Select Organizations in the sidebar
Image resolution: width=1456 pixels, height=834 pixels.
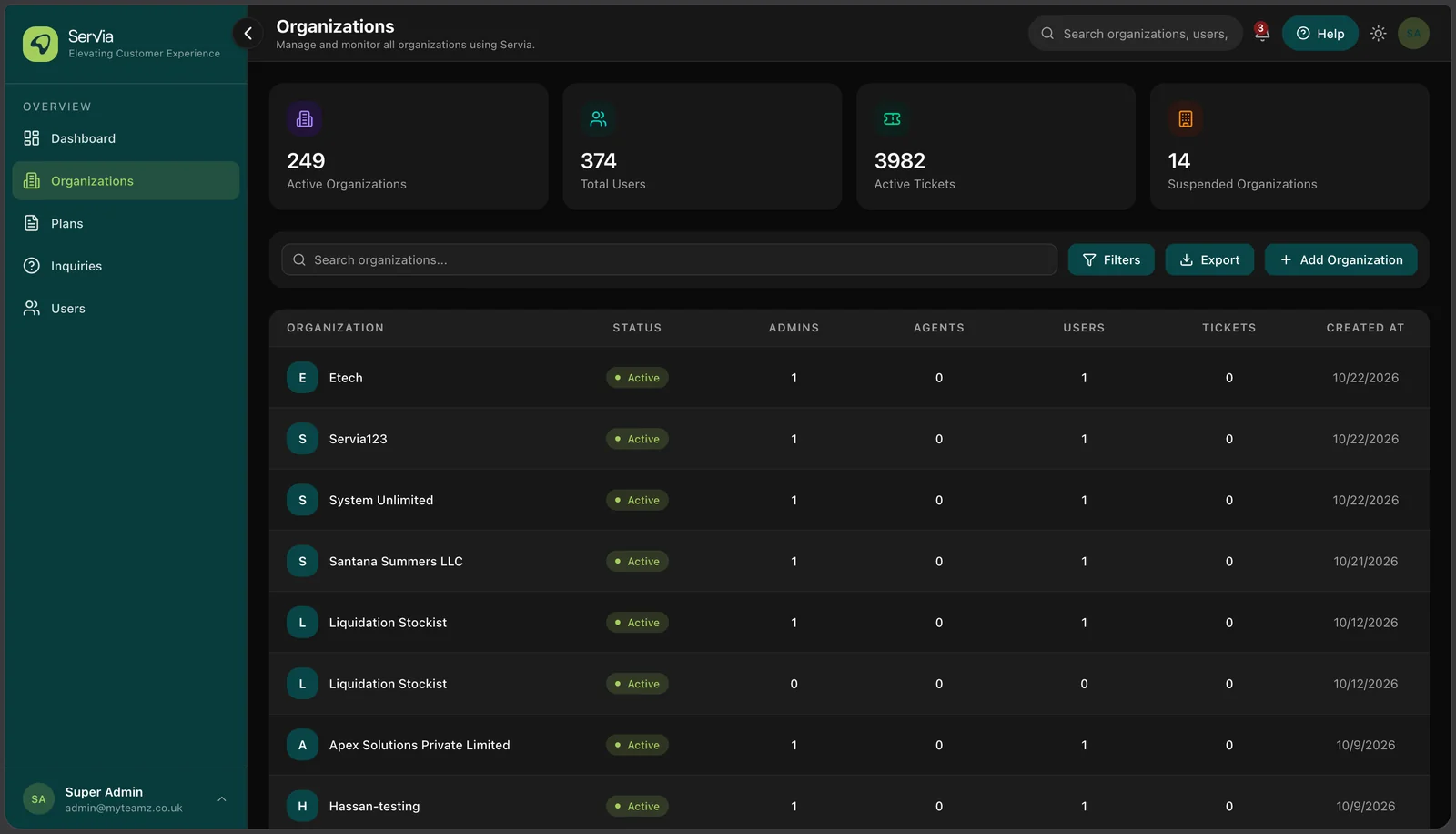click(126, 181)
